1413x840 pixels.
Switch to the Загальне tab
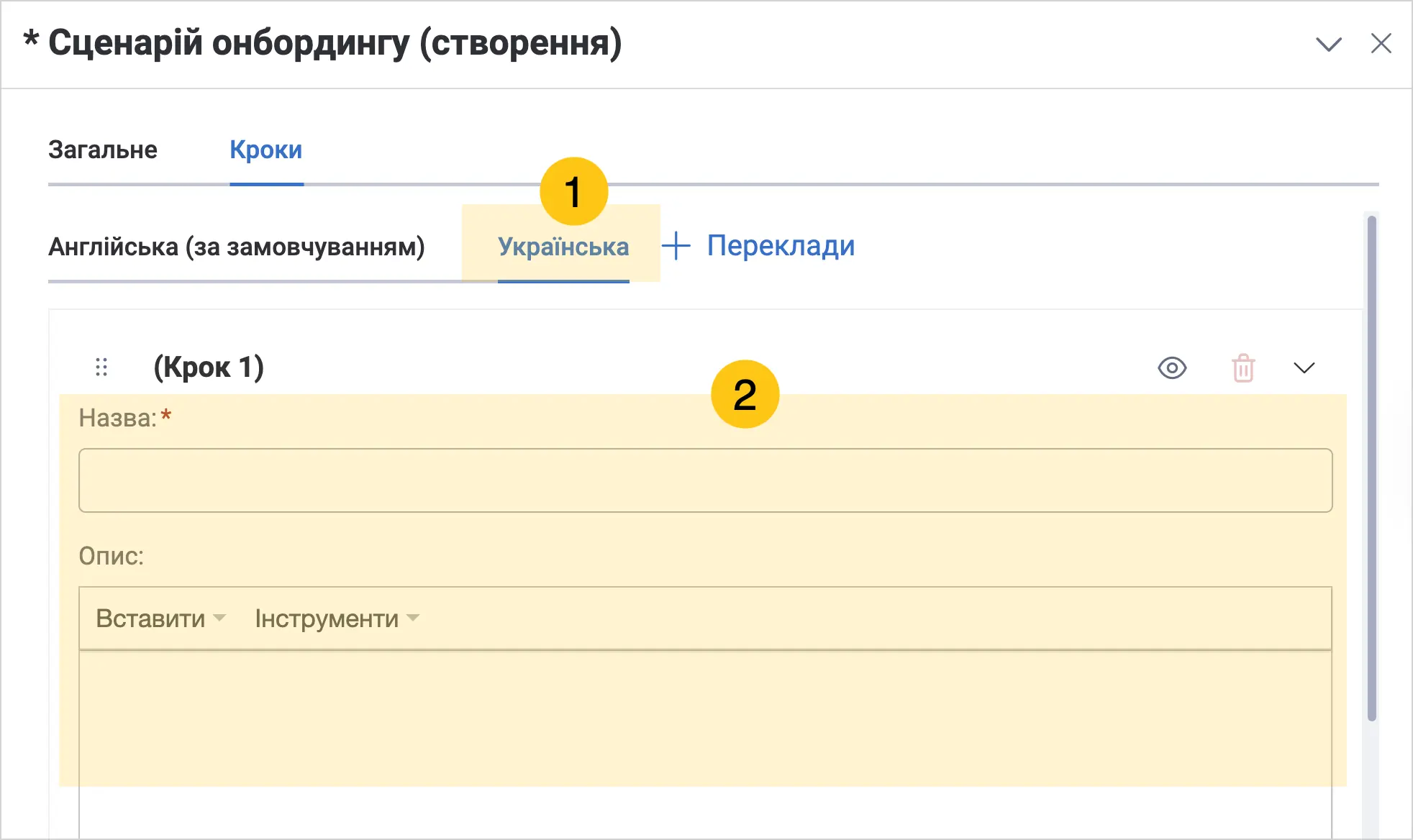tap(103, 150)
